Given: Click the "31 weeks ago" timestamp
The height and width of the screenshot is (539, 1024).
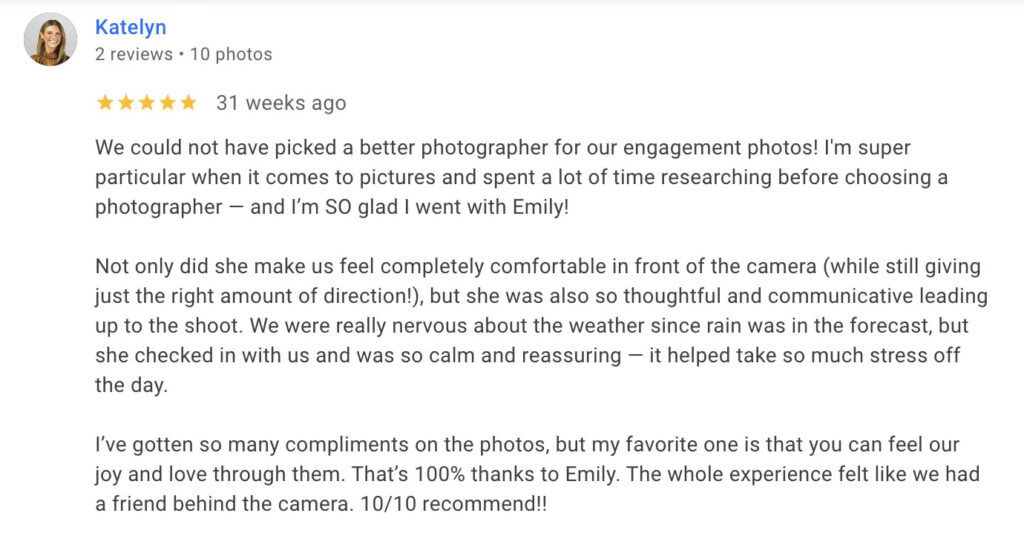Looking at the screenshot, I should [281, 102].
